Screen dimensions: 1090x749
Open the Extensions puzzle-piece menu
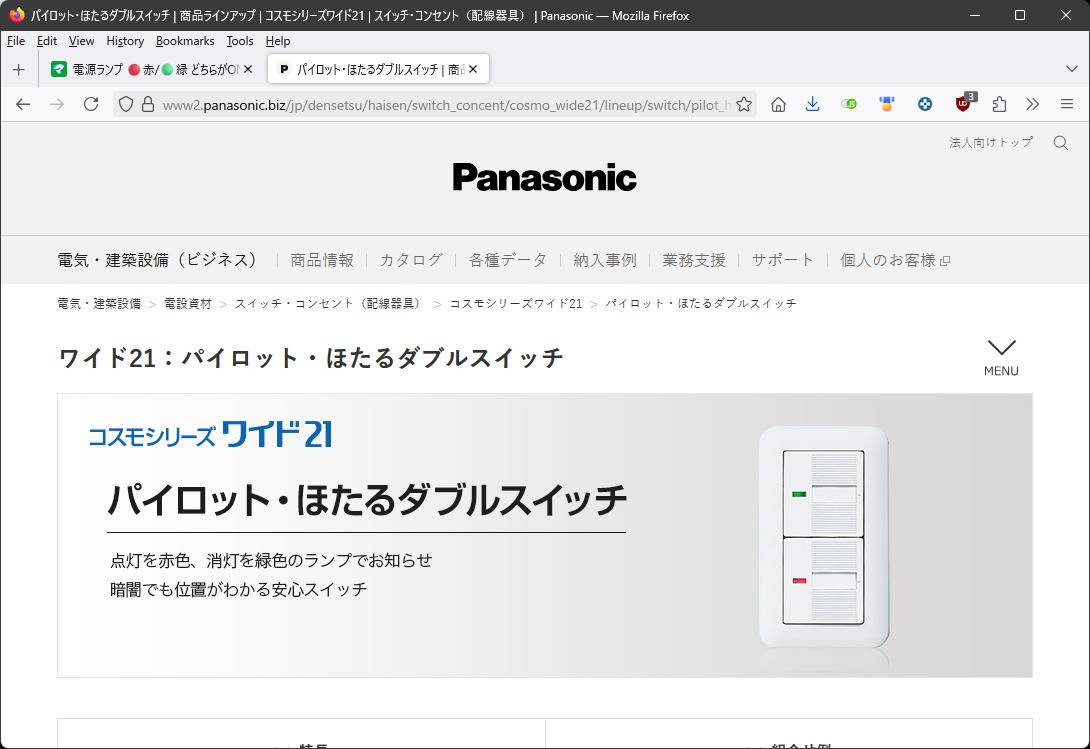click(x=998, y=104)
